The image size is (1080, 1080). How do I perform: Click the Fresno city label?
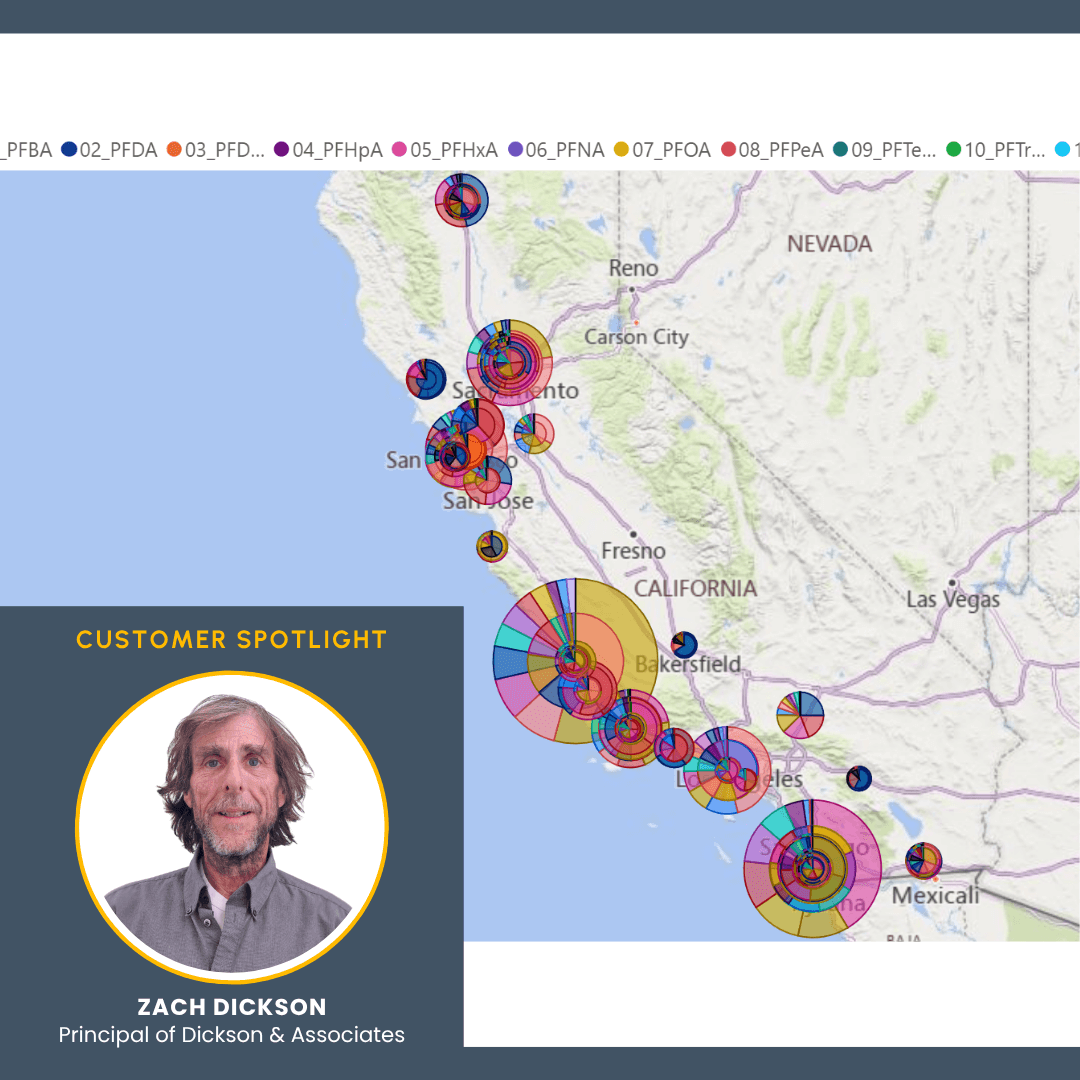tap(633, 551)
